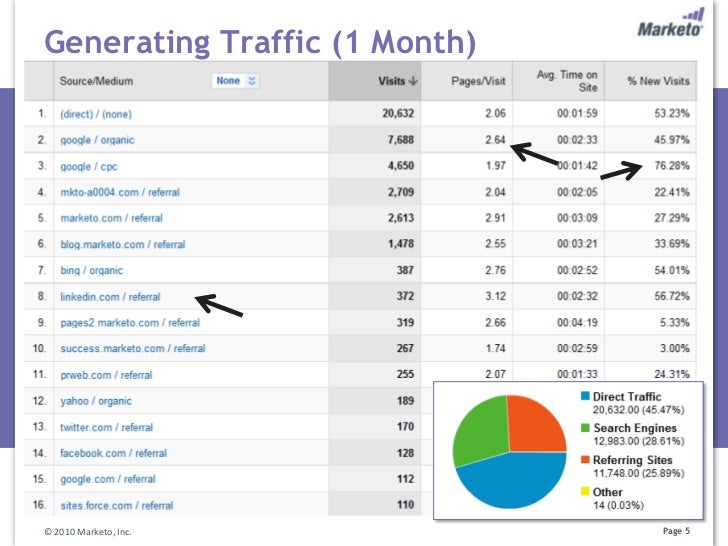Viewport: 728px width, 546px height.
Task: Select the visits value 1,478
Action: (x=401, y=244)
